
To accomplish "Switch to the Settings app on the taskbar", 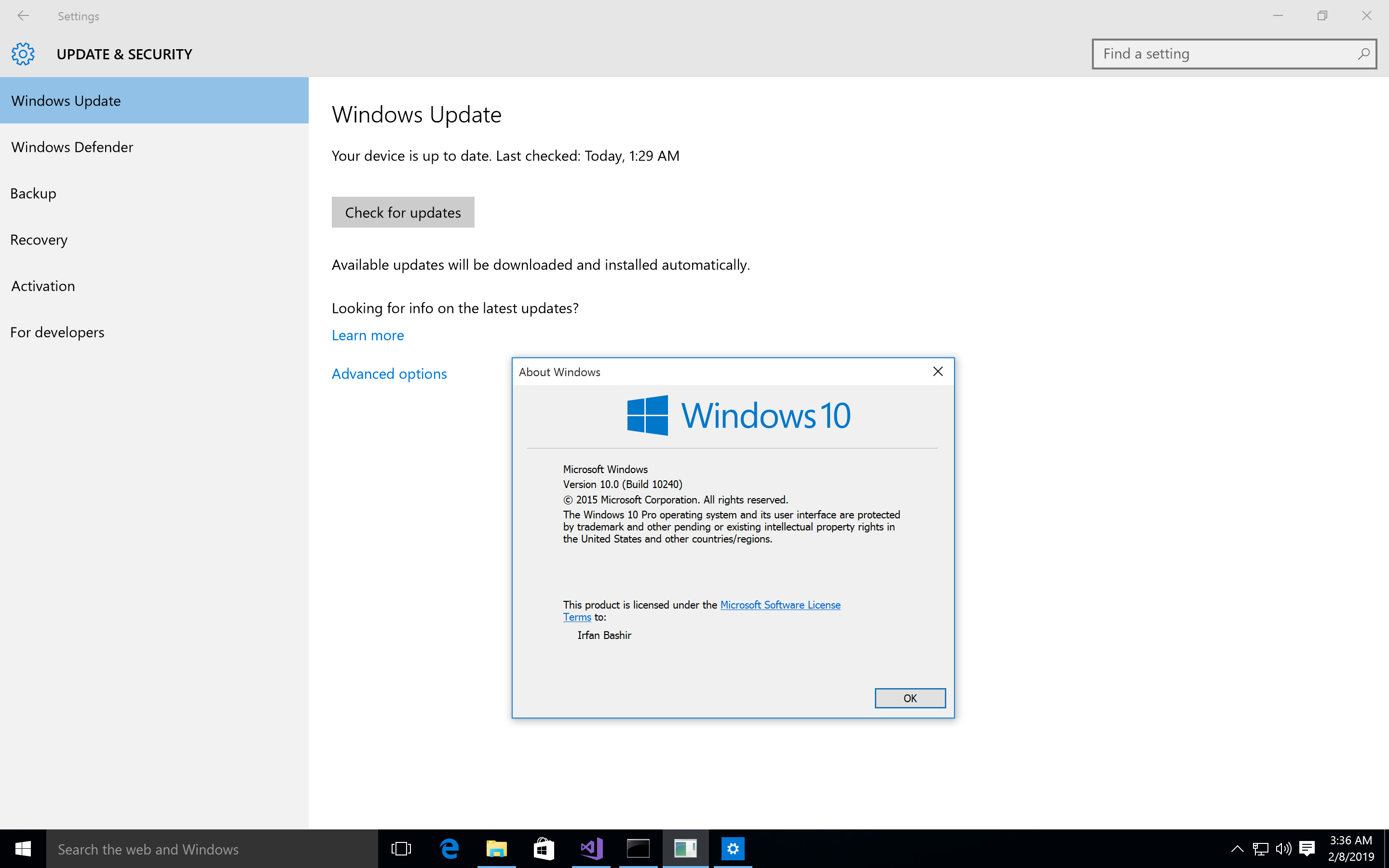I will (x=733, y=849).
